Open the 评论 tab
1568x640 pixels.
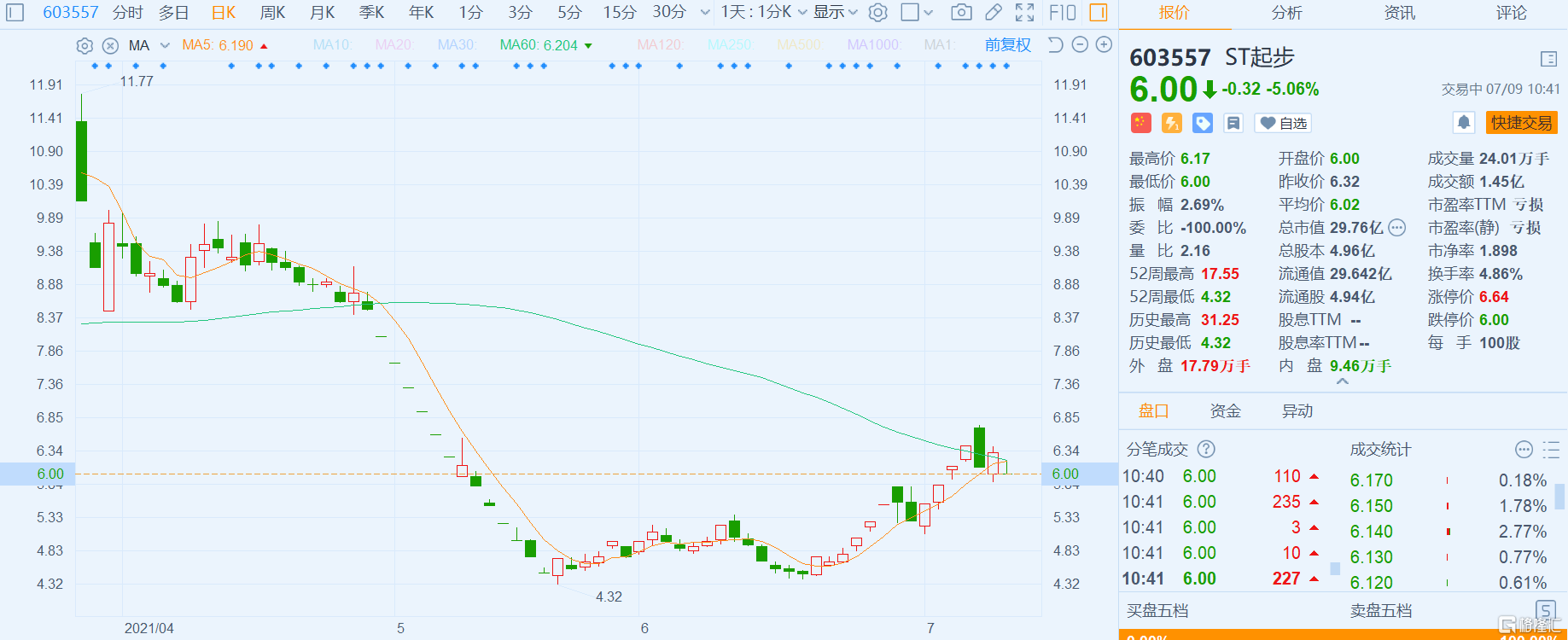tap(1511, 13)
